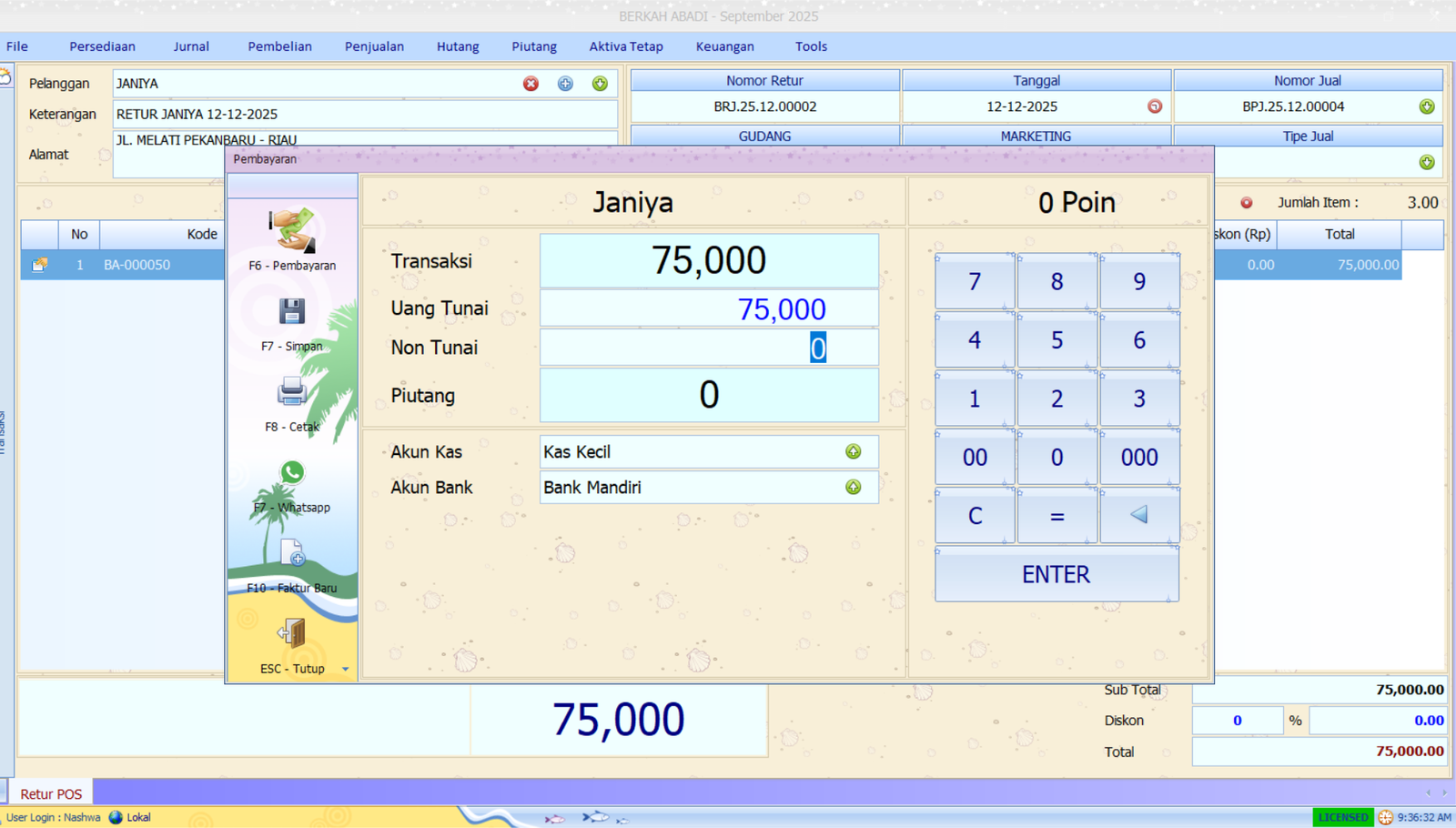
Task: Open the Akun Kas account selector
Action: coord(853,451)
